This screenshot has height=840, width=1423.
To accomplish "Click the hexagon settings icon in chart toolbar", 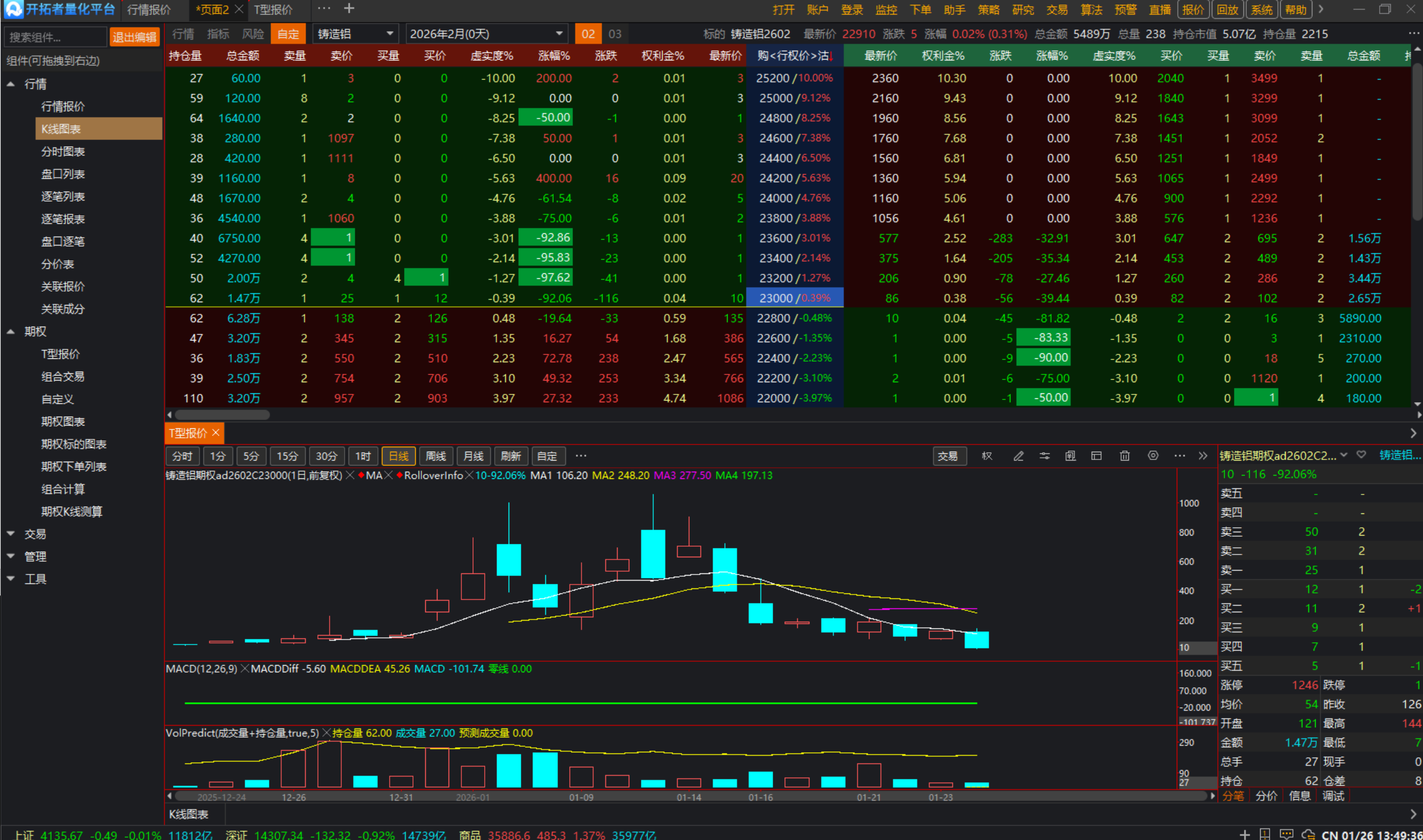I will coord(1153,456).
